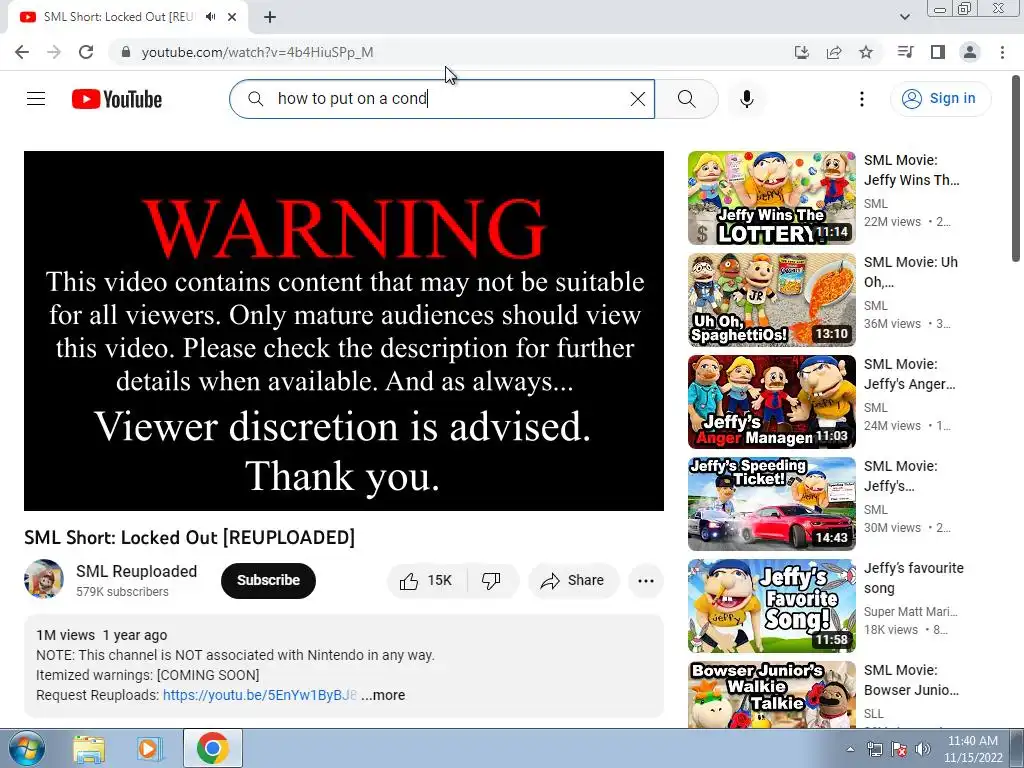Click the install app icon in address bar
Viewport: 1024px width, 768px height.
coord(801,52)
